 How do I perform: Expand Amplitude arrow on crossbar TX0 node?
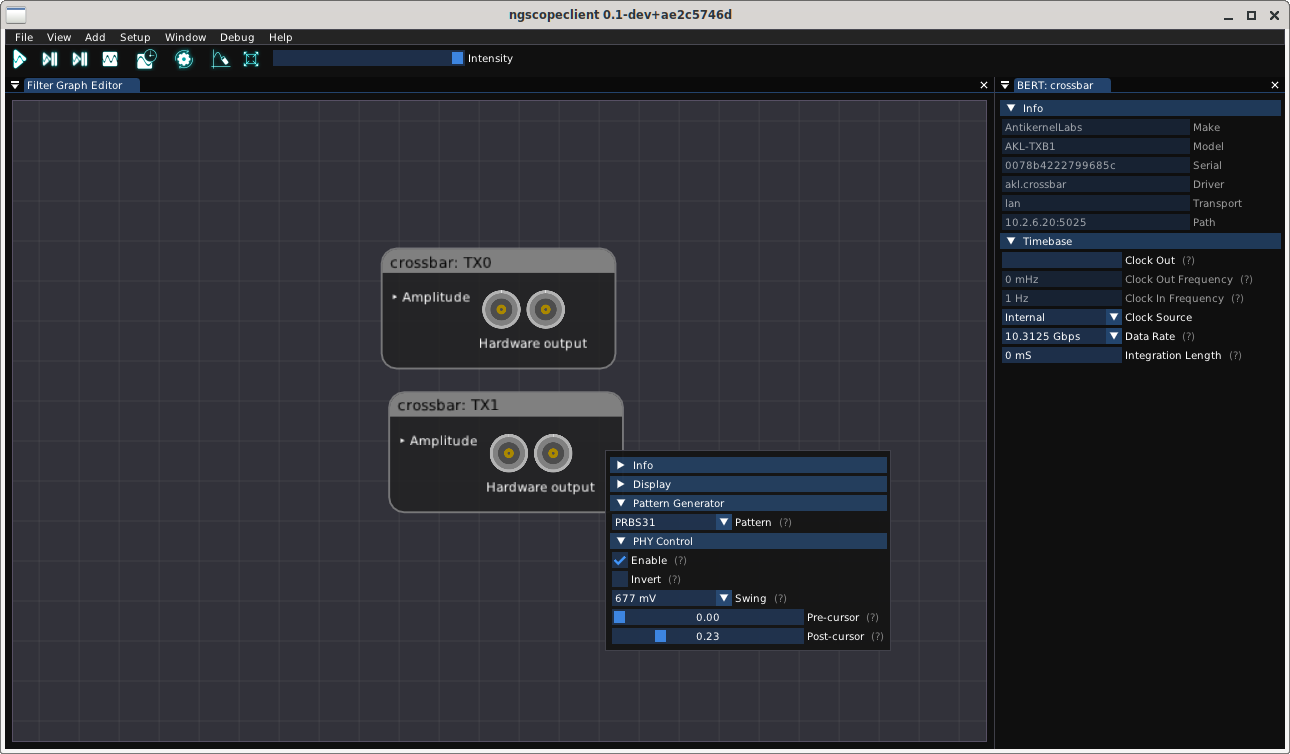tap(395, 297)
